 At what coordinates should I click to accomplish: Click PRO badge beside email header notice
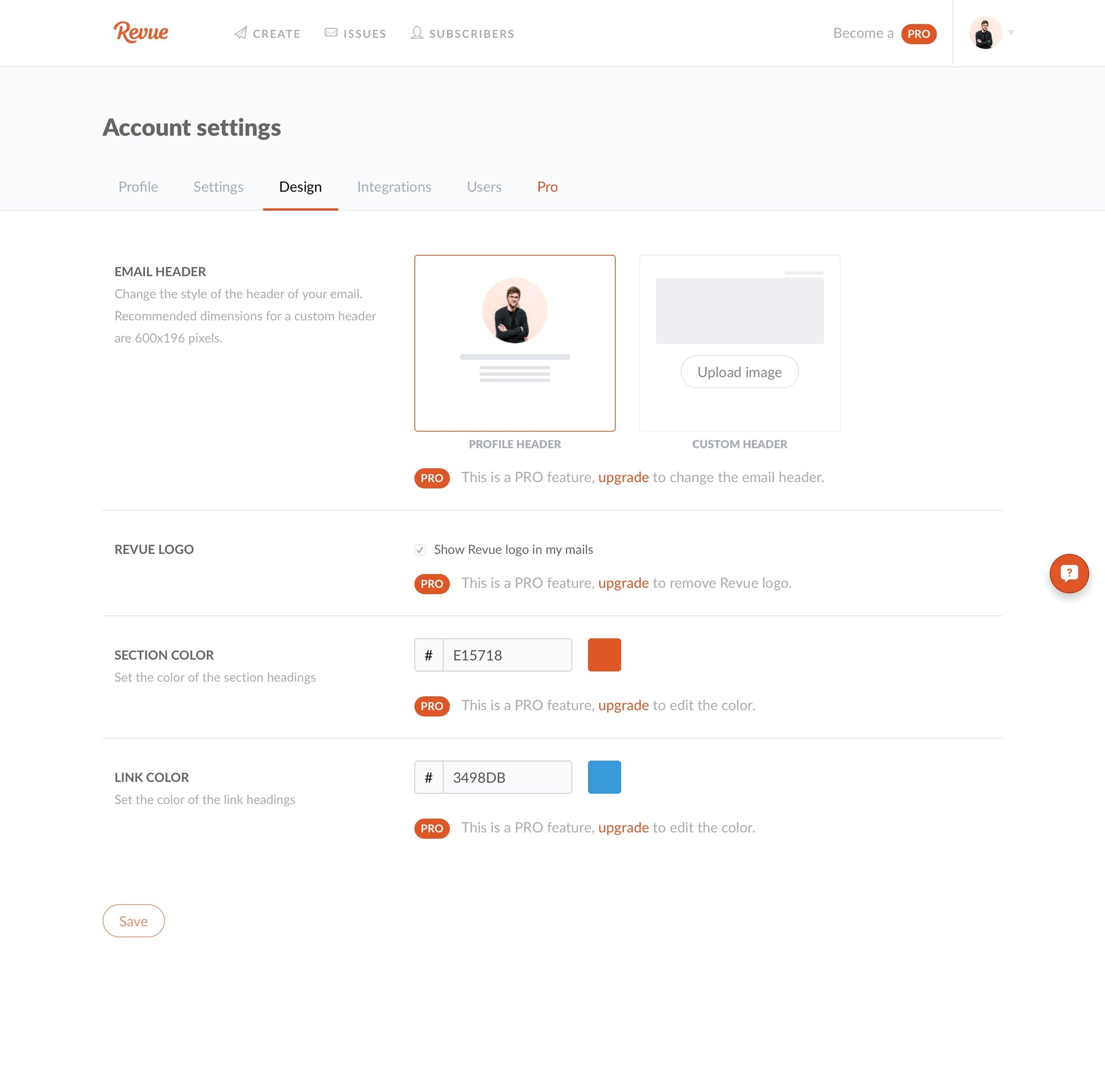pyautogui.click(x=432, y=478)
